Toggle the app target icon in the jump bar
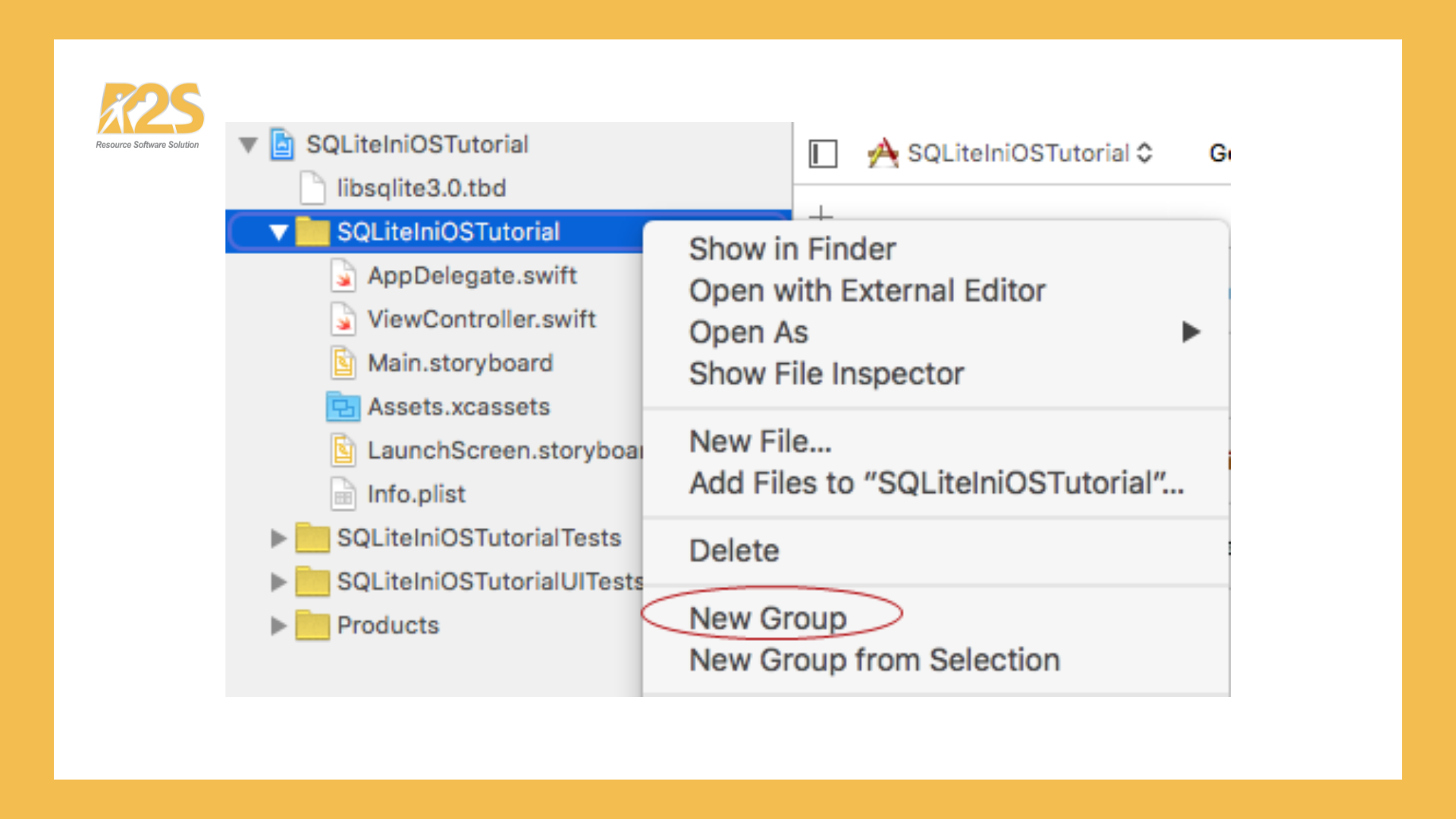This screenshot has height=819, width=1456. (x=882, y=153)
